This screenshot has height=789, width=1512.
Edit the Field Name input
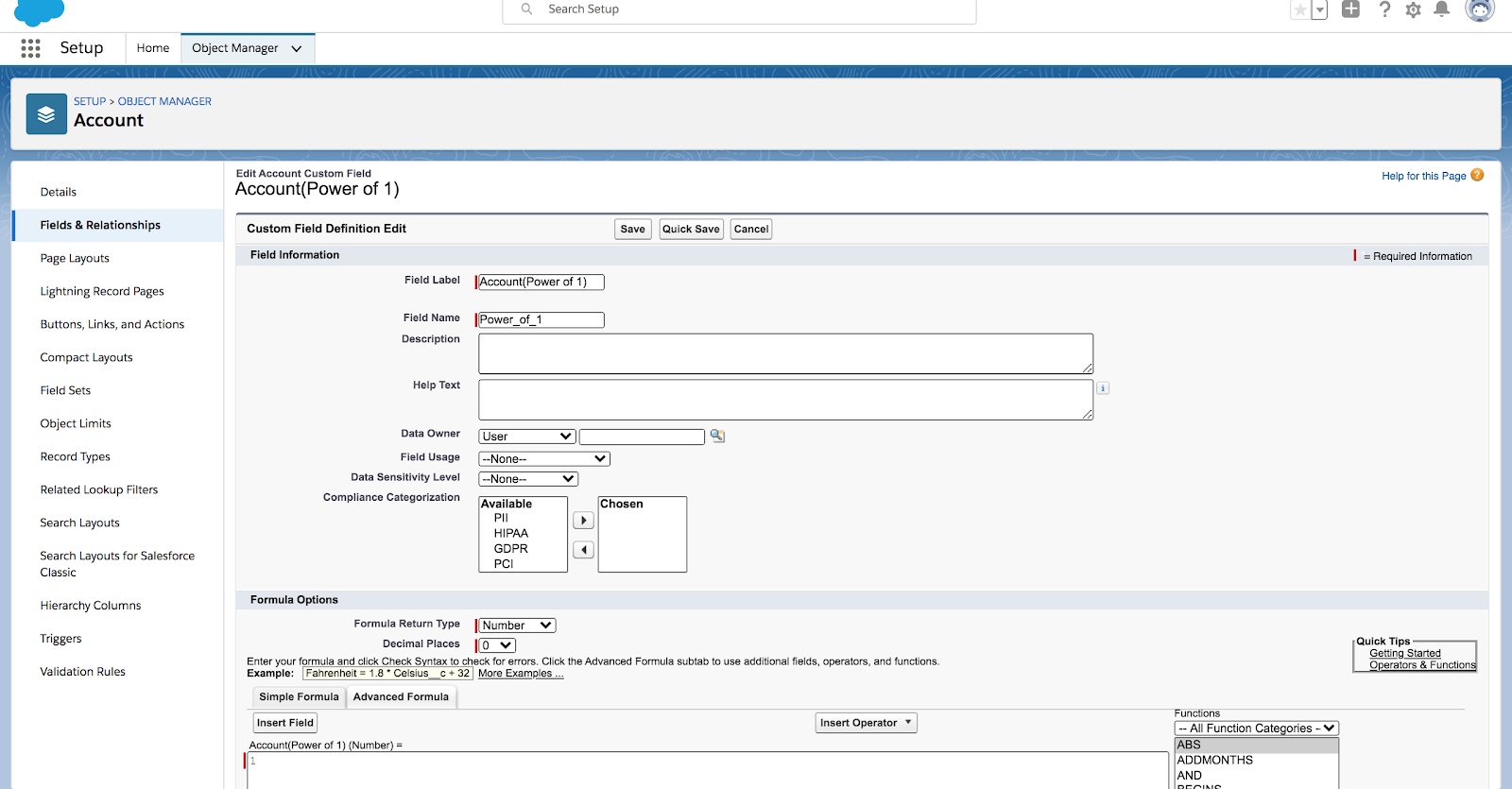[x=541, y=319]
